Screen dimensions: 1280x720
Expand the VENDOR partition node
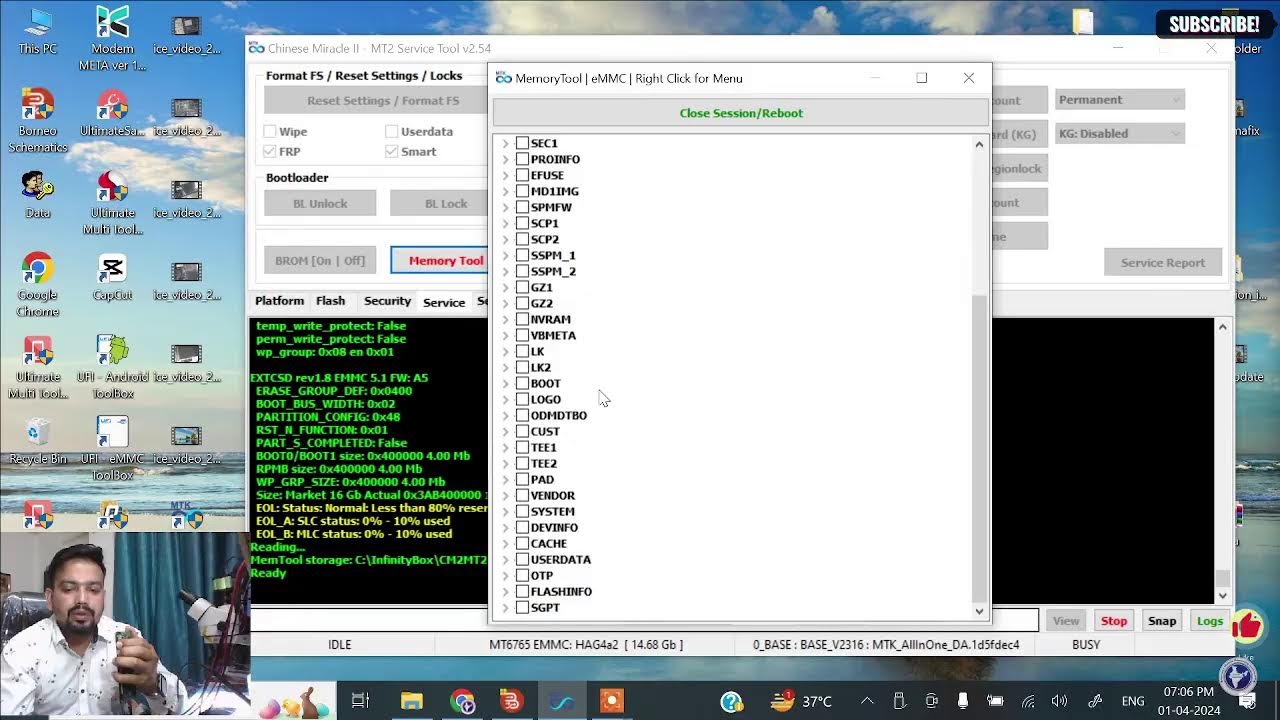[x=505, y=495]
